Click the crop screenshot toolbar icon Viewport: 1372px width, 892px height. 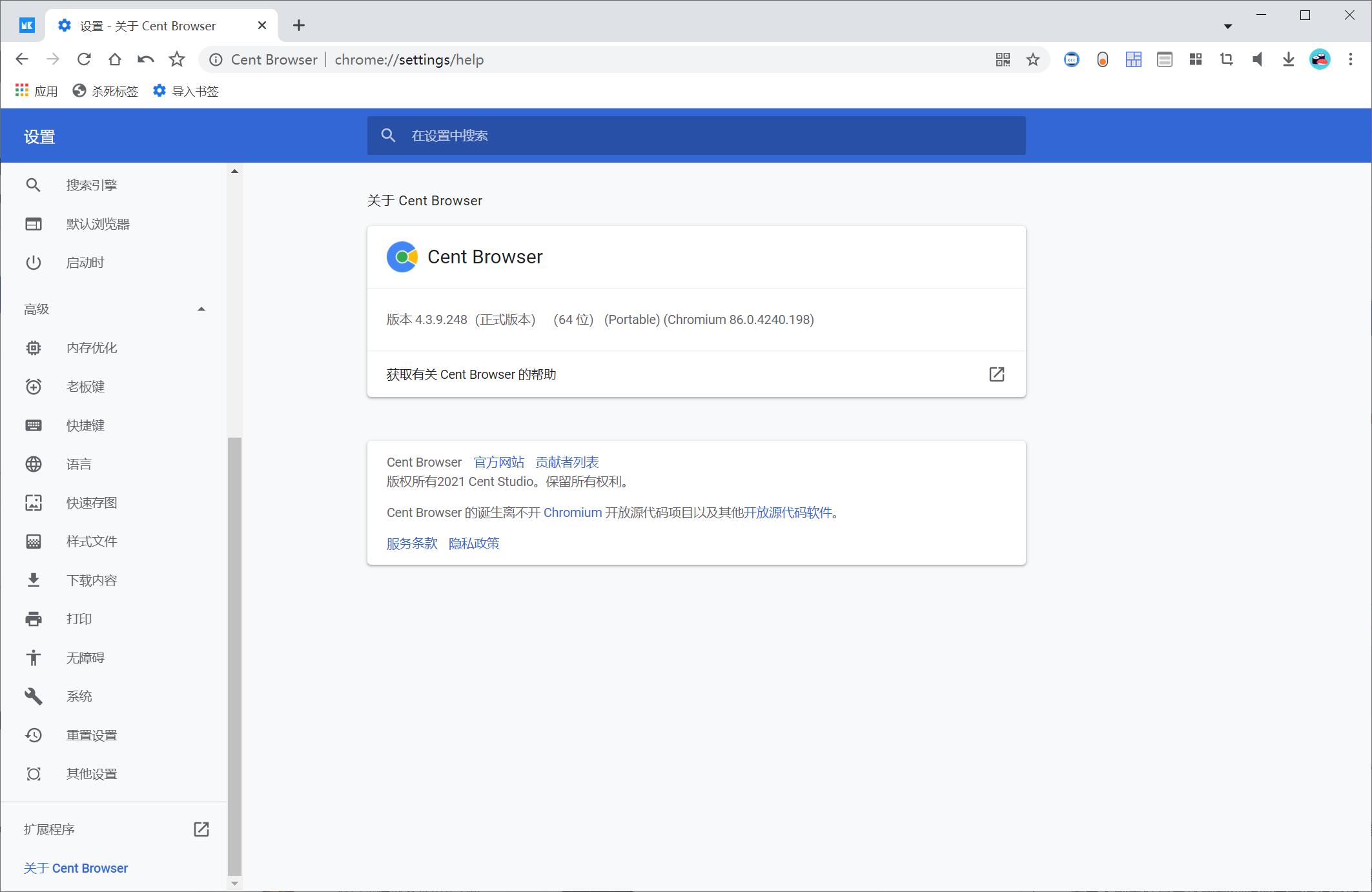tap(1226, 60)
